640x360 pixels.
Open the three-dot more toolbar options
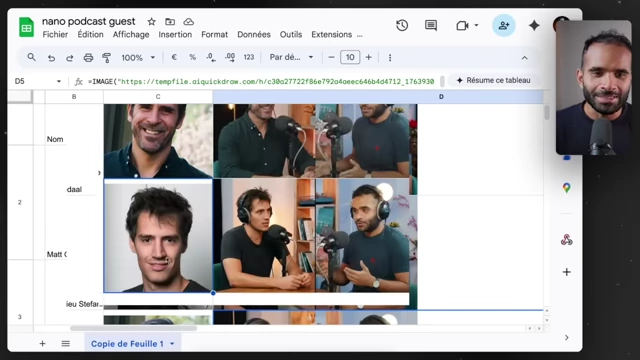coord(390,58)
